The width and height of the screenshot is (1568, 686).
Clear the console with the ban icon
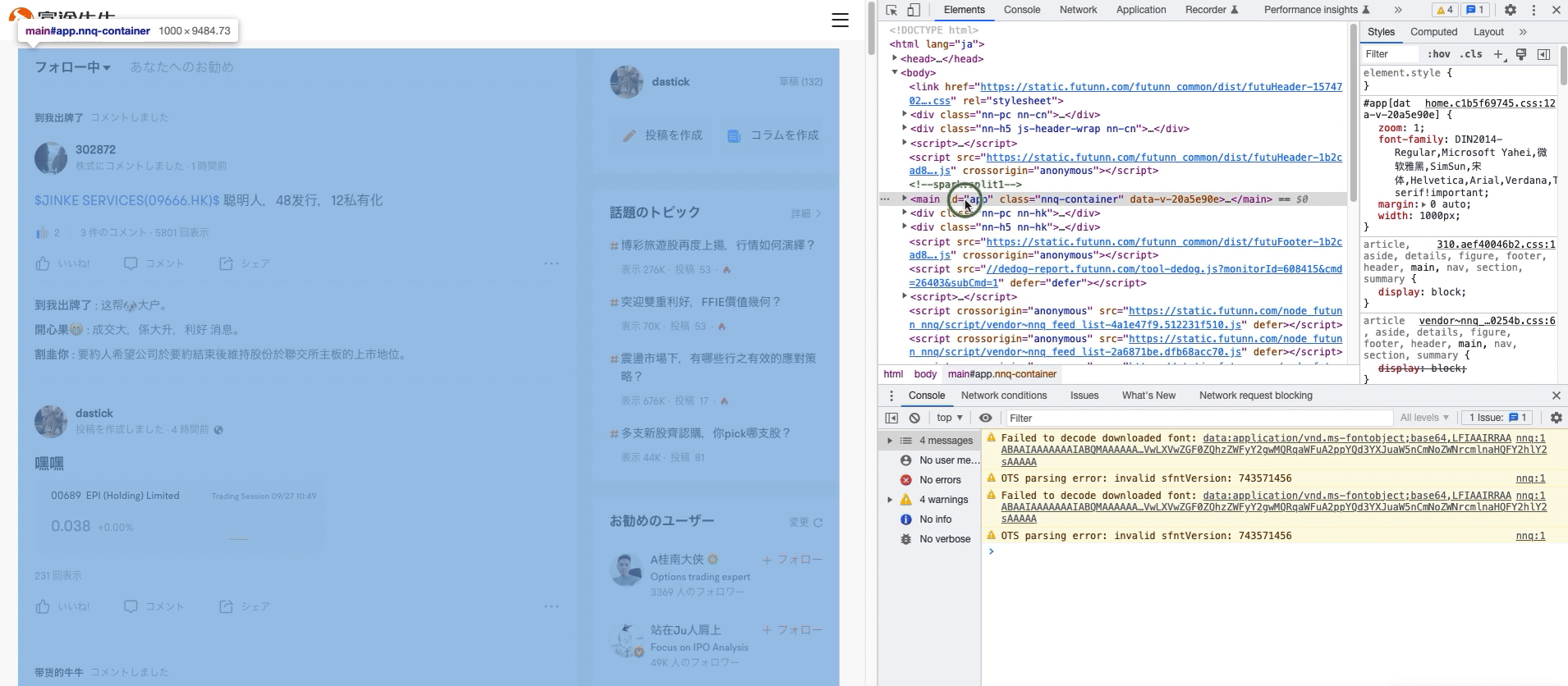pos(915,418)
